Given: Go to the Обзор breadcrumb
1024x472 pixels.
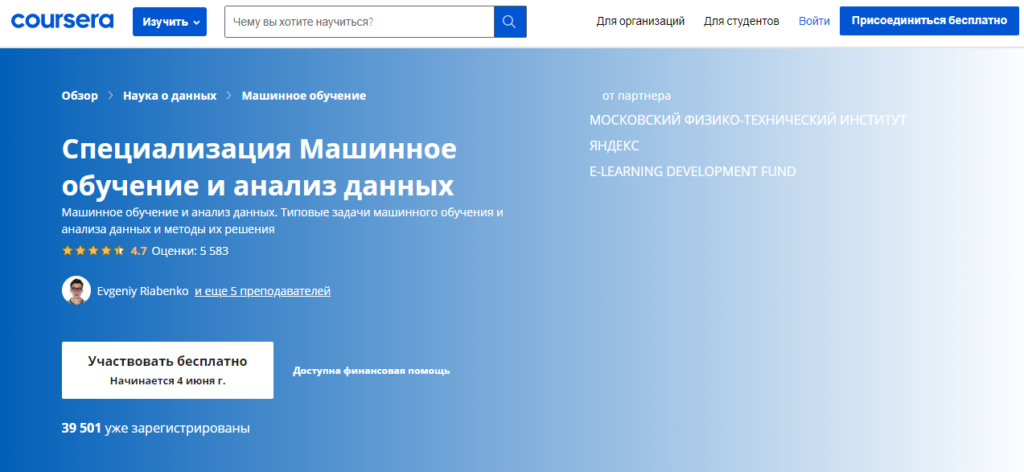Looking at the screenshot, I should coord(80,96).
